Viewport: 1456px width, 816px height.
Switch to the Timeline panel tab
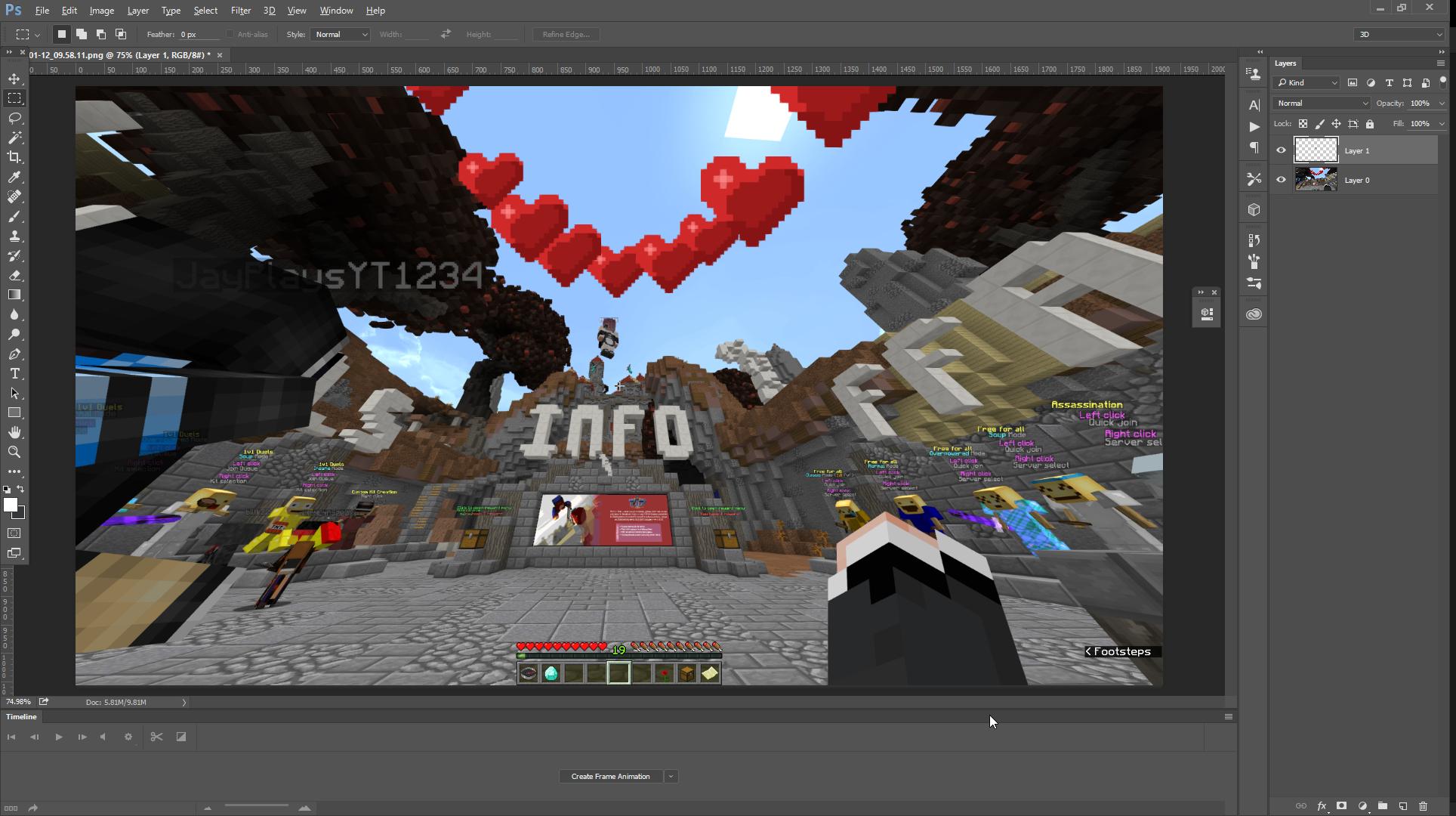tap(21, 716)
